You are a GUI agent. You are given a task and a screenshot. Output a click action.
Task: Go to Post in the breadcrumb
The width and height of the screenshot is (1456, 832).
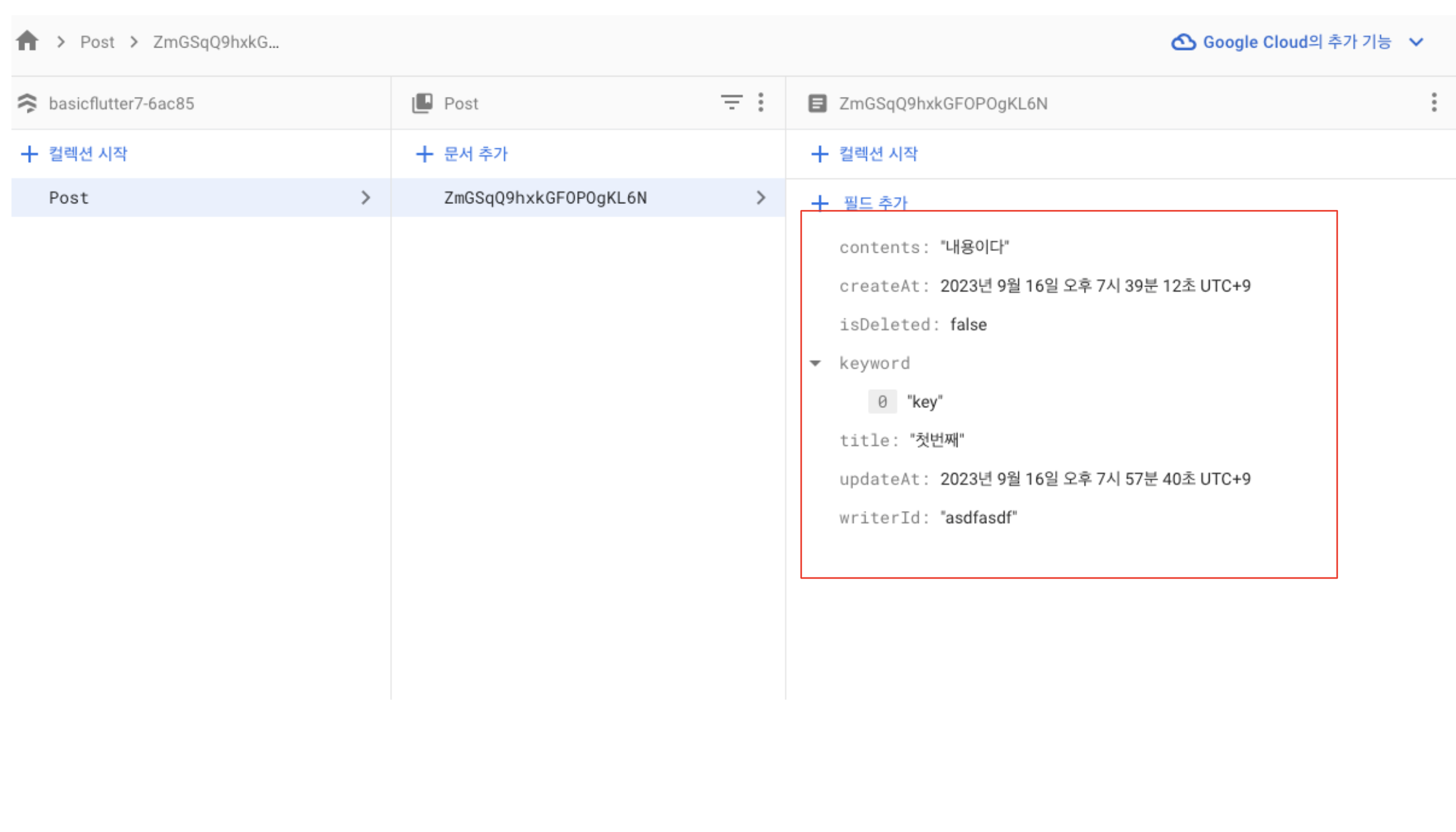97,42
